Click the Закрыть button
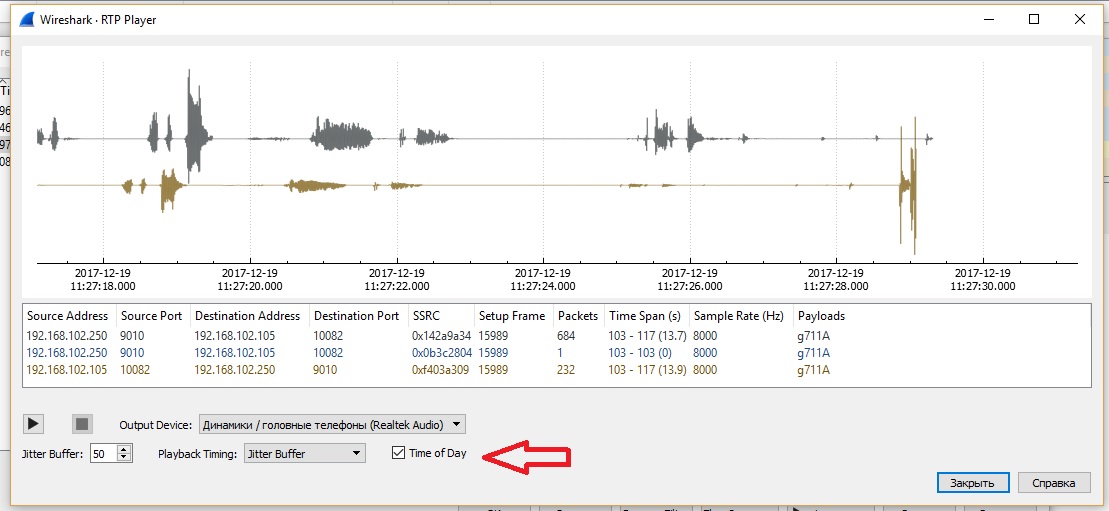This screenshot has height=511, width=1109. 971,483
